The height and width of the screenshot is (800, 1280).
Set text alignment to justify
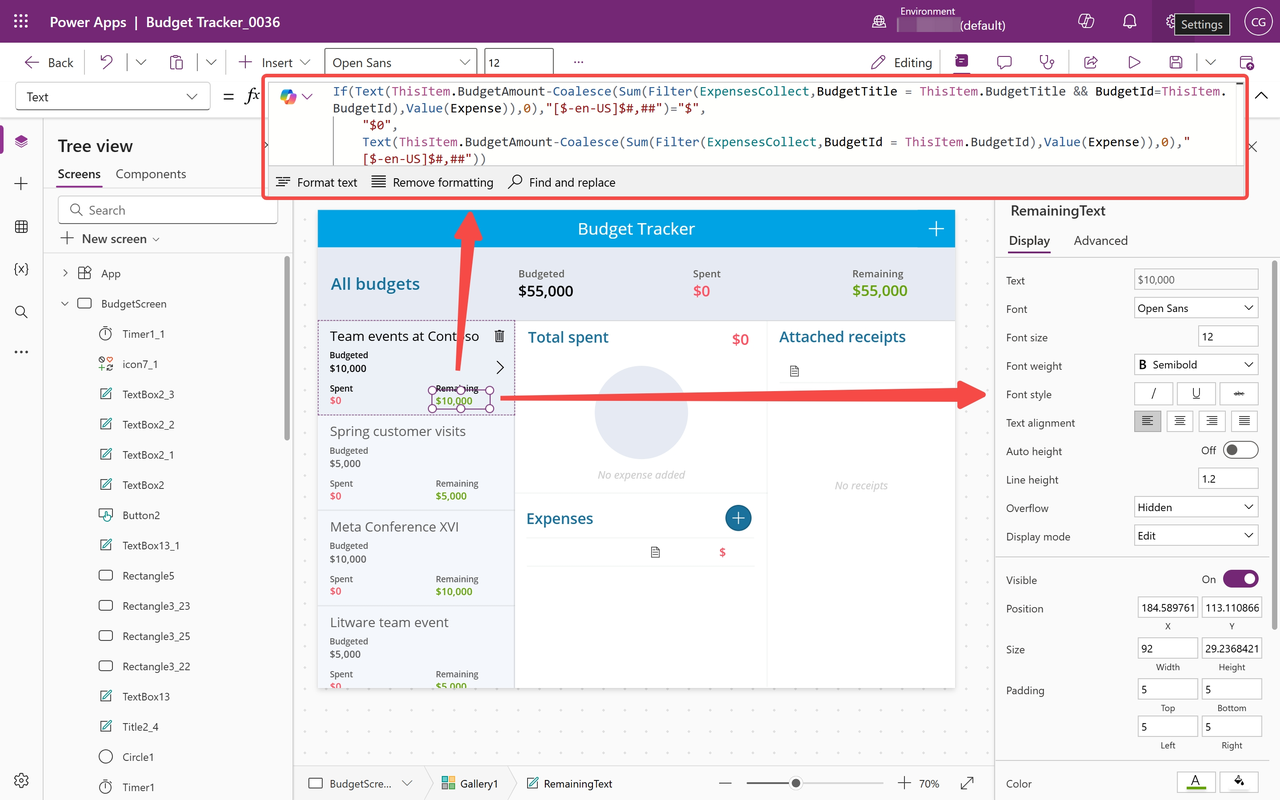[x=1244, y=422]
